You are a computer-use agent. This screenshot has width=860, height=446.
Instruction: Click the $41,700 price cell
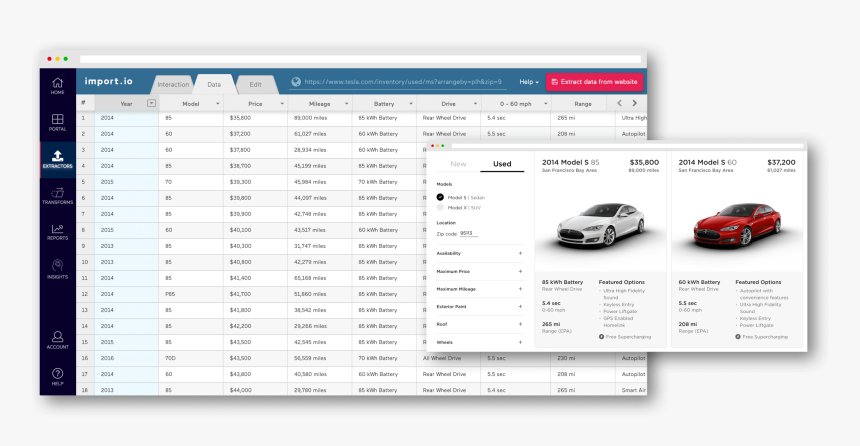click(255, 294)
